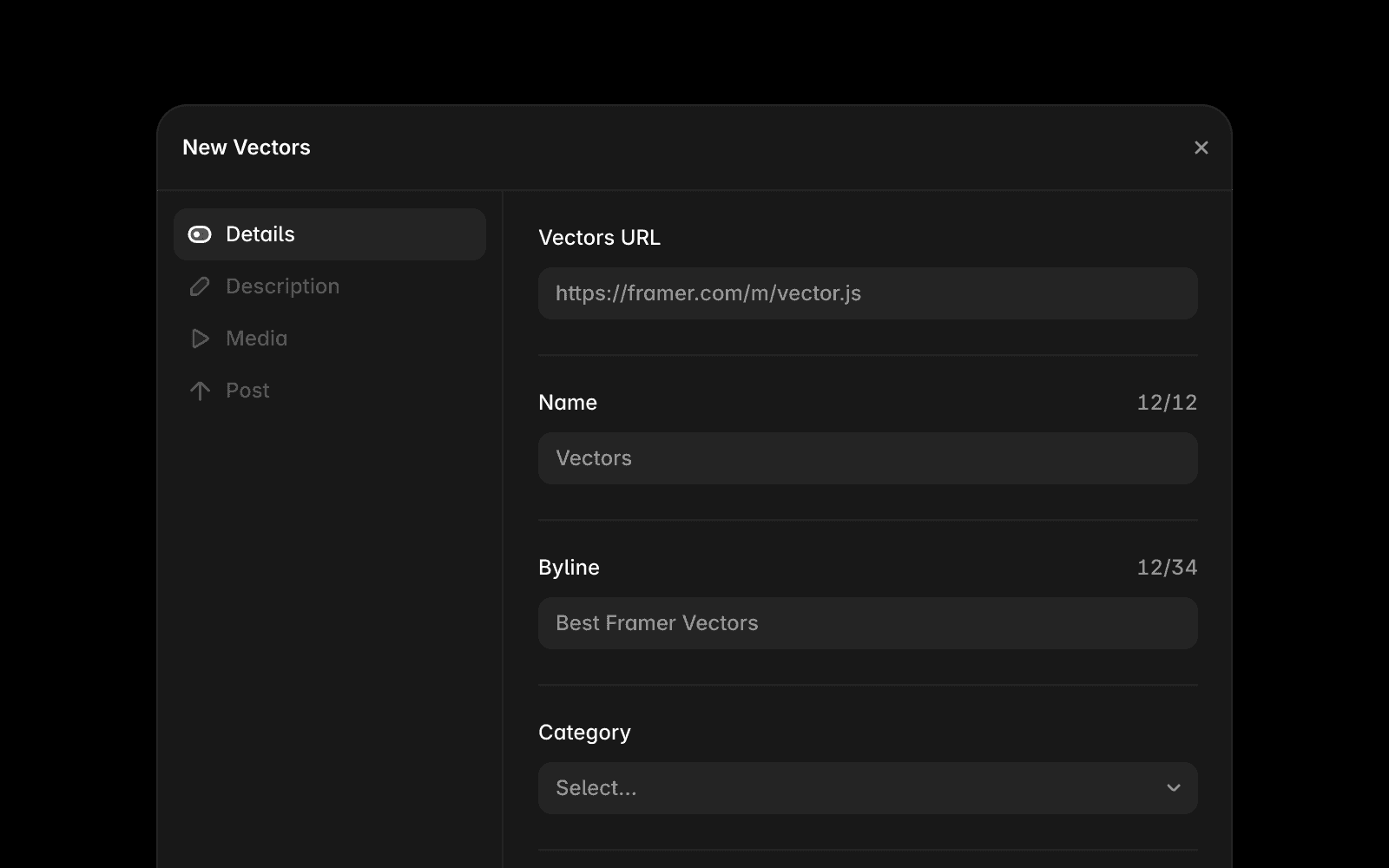Click the 12/34 Byline character counter
This screenshot has height=868, width=1389.
1167,568
